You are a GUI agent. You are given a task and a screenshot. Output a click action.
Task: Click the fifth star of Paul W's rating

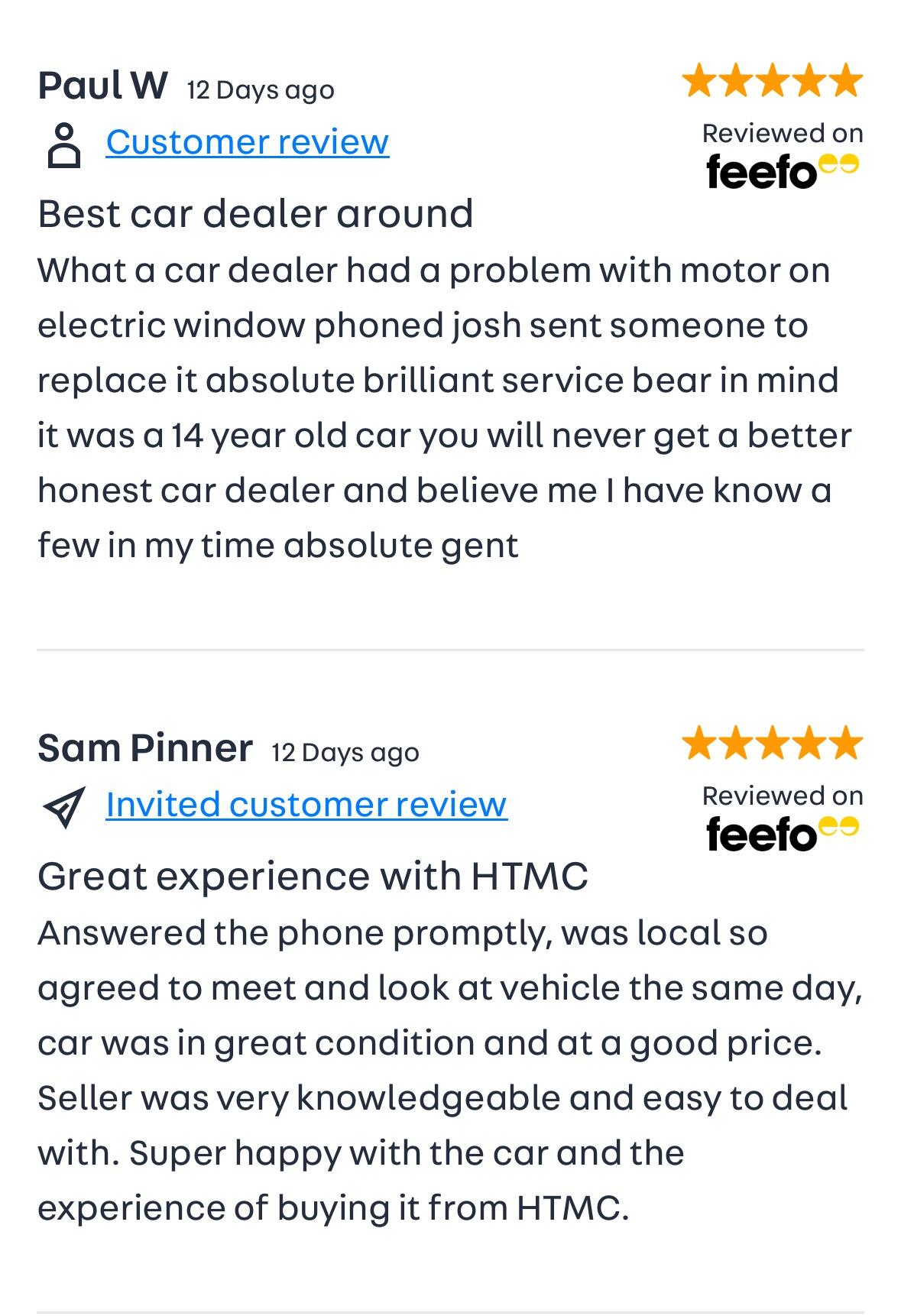click(847, 81)
